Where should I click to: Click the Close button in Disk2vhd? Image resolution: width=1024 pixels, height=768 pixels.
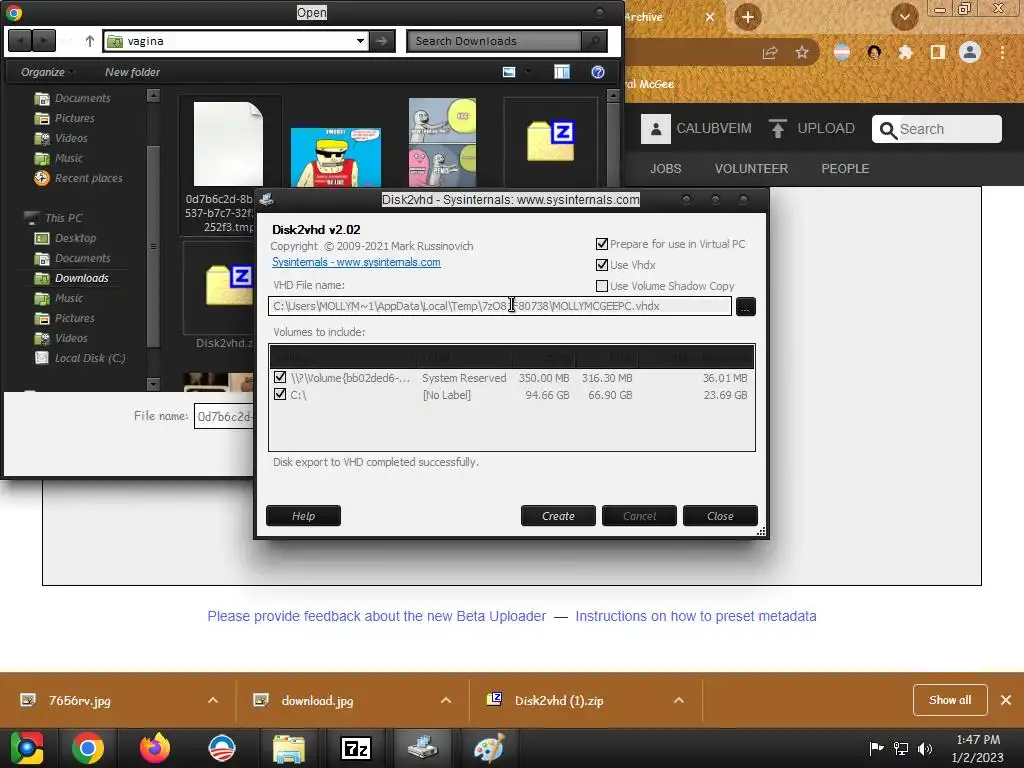[720, 516]
